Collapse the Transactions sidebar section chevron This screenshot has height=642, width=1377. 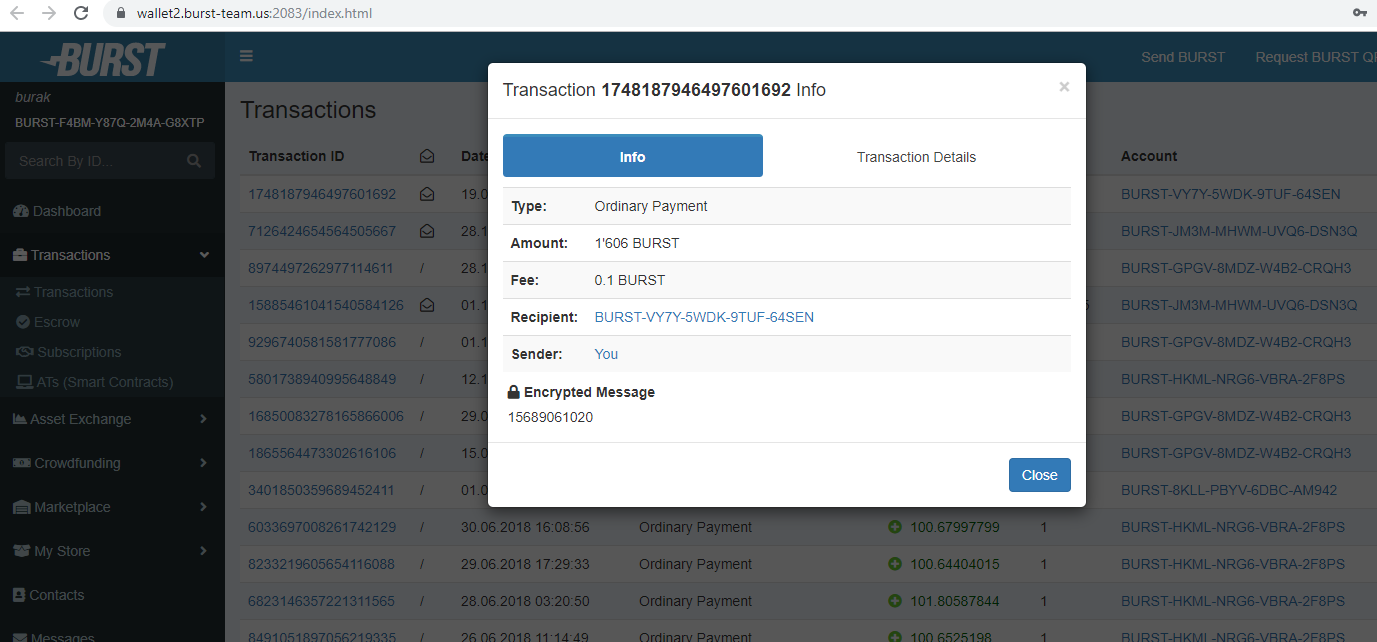(x=204, y=255)
